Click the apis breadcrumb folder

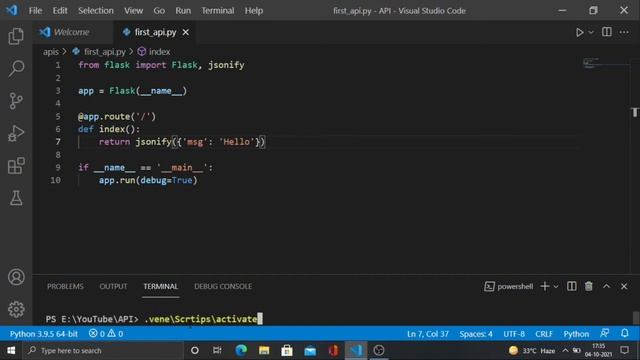pos(51,52)
